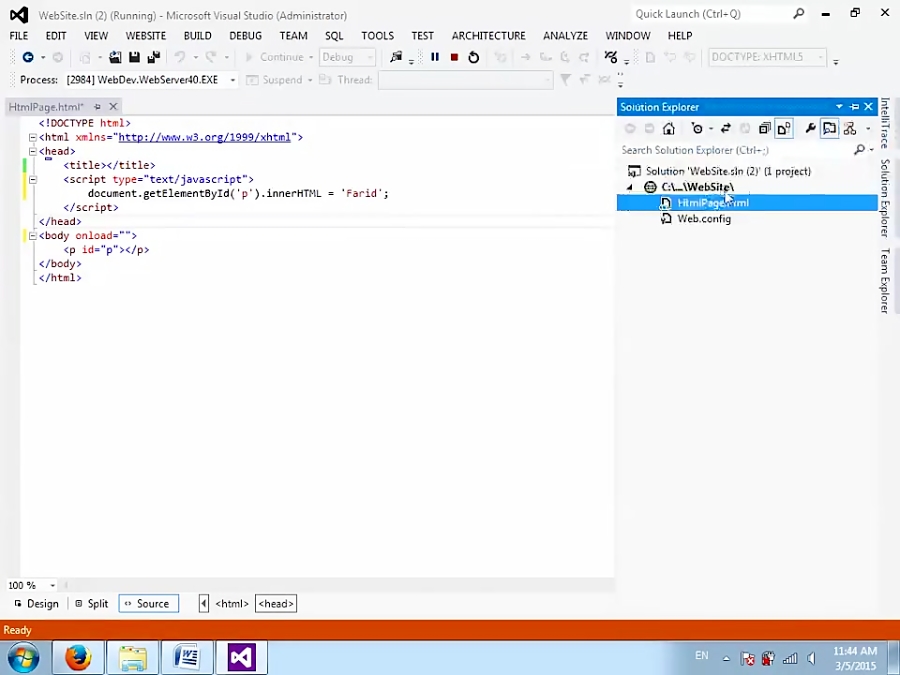The width and height of the screenshot is (900, 675).
Task: Click the Navigate Backward arrow icon
Action: point(27,57)
